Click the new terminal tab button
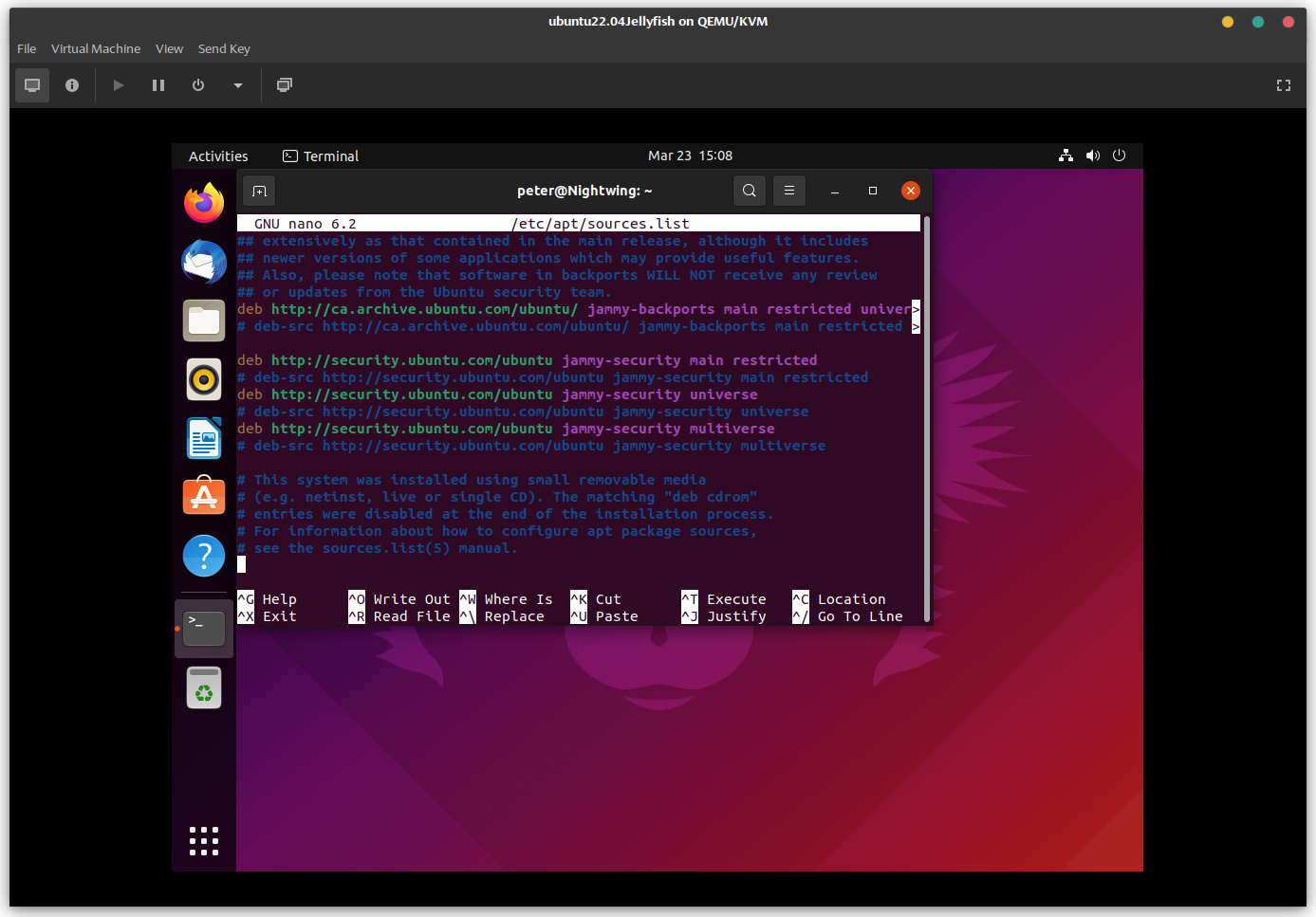Viewport: 1316px width, 917px height. (x=259, y=191)
